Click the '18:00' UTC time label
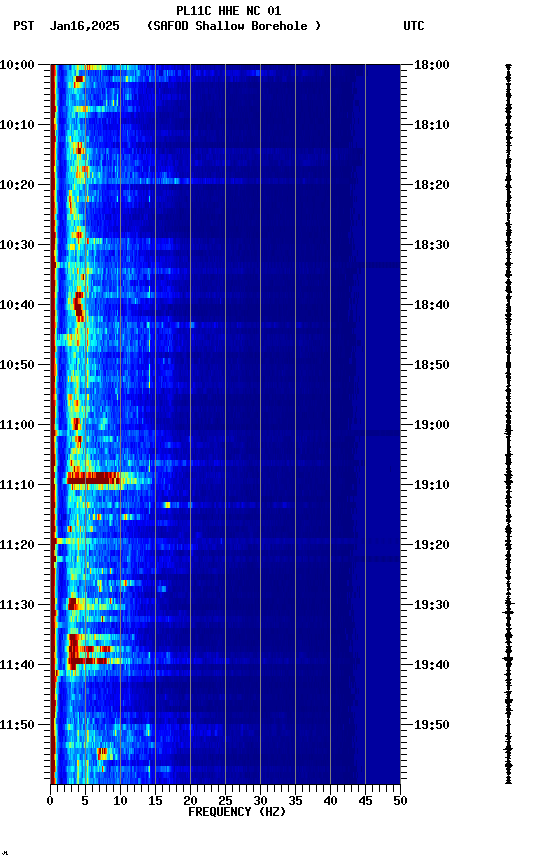The width and height of the screenshot is (552, 864). tap(432, 65)
